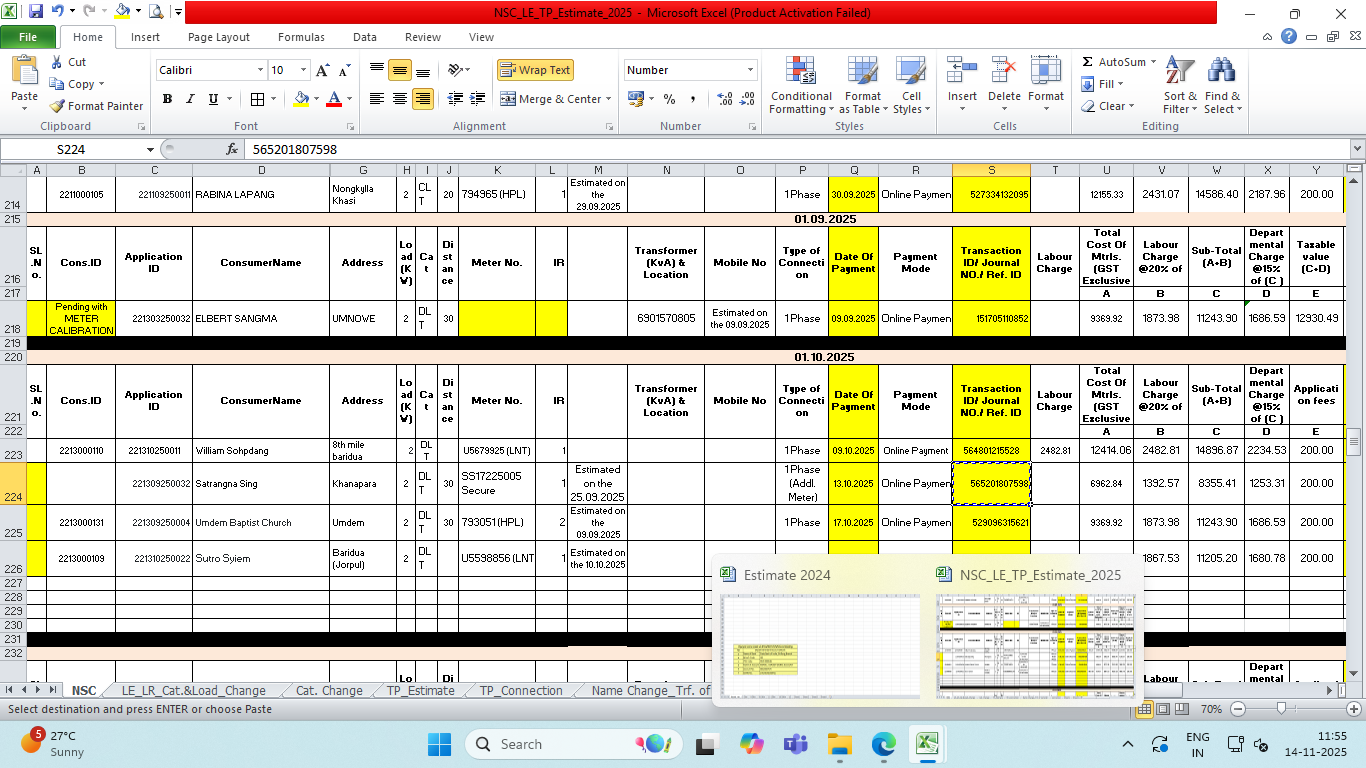
Task: Apply Bold formatting to the cell
Action: click(167, 99)
